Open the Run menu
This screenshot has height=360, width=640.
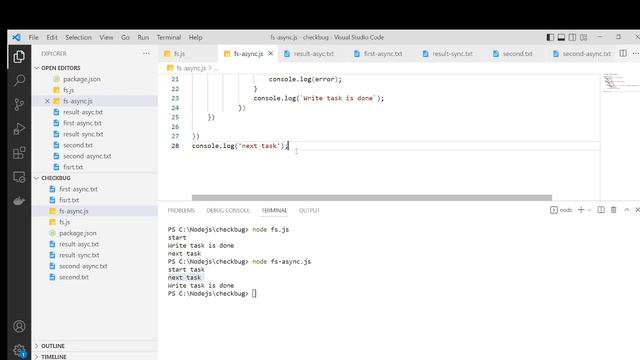(x=143, y=37)
